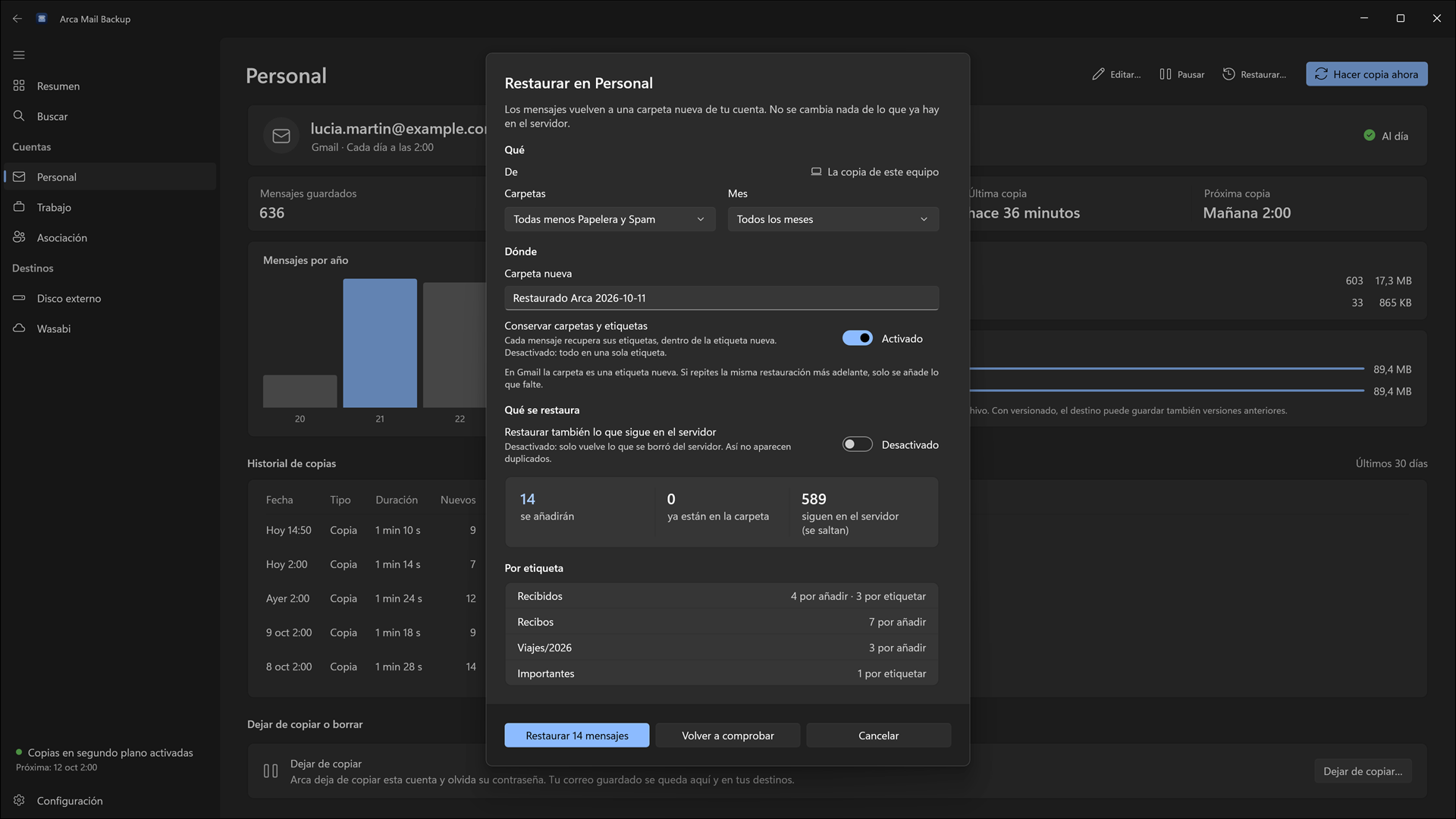Click Restaurar 14 mensajes button
Image resolution: width=1456 pixels, height=819 pixels.
pyautogui.click(x=576, y=735)
